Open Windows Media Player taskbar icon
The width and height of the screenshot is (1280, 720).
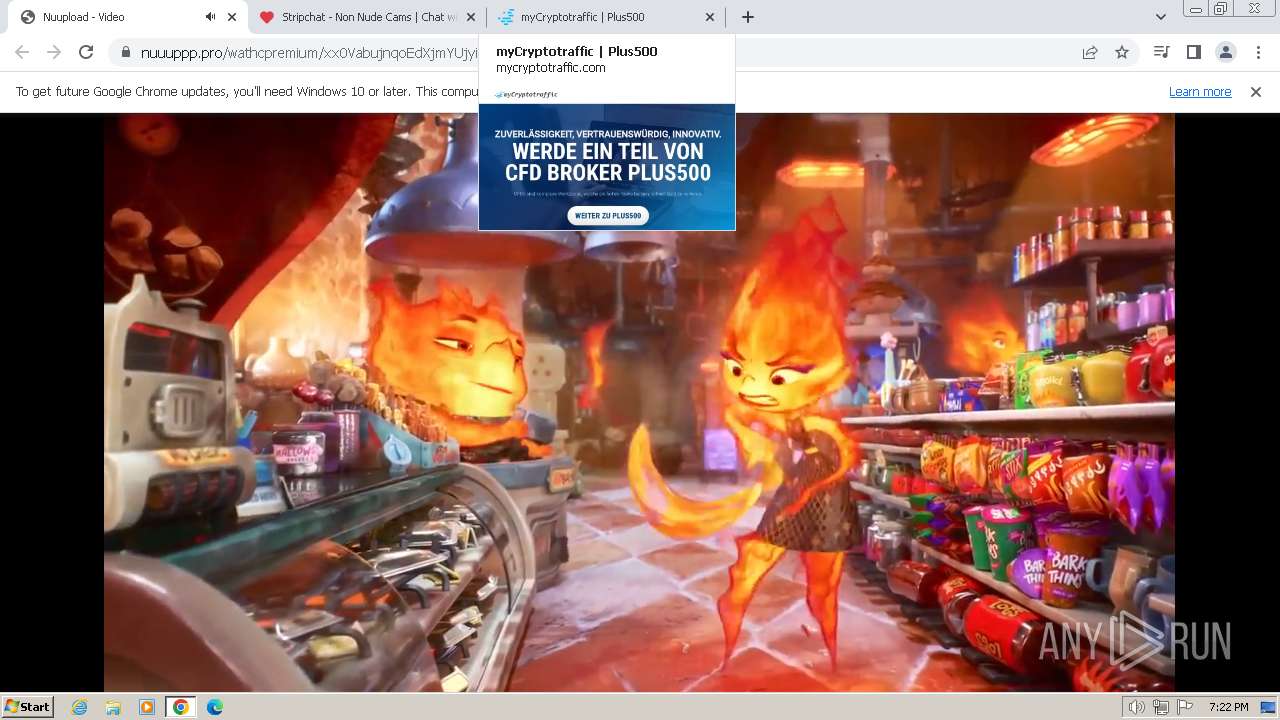click(x=147, y=707)
